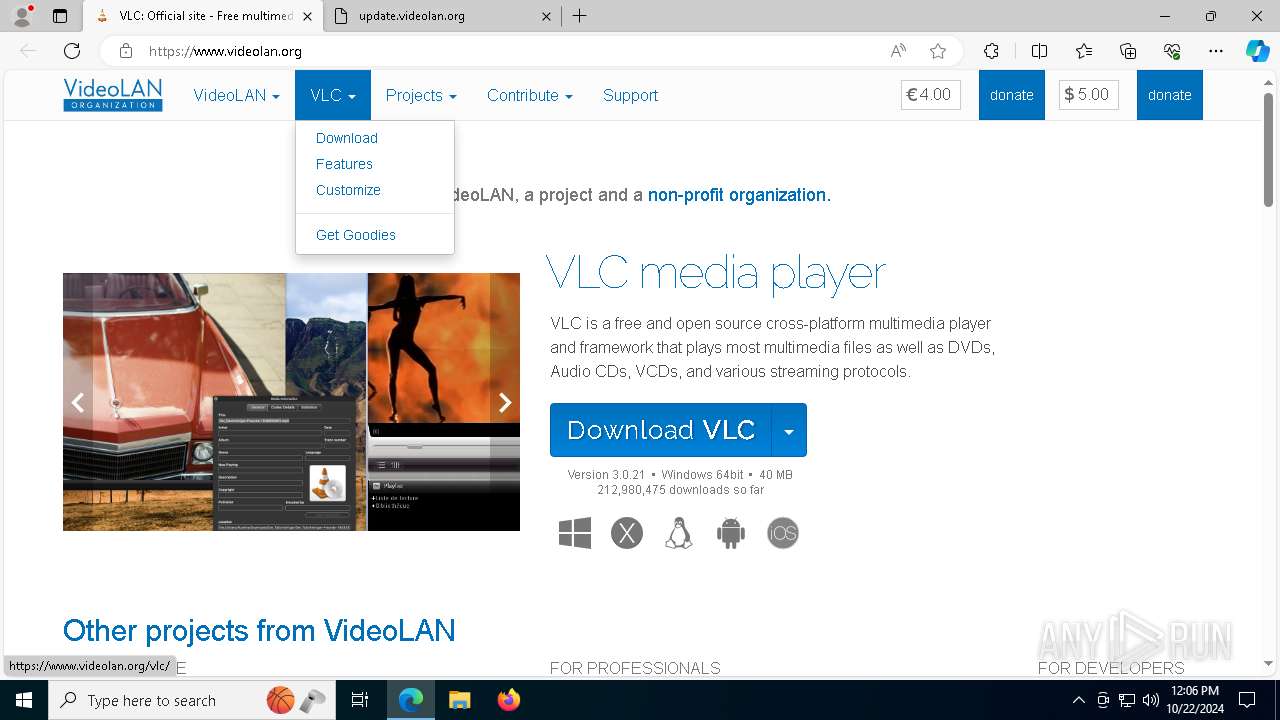1280x720 pixels.
Task: Refresh the browser page
Action: [x=72, y=51]
